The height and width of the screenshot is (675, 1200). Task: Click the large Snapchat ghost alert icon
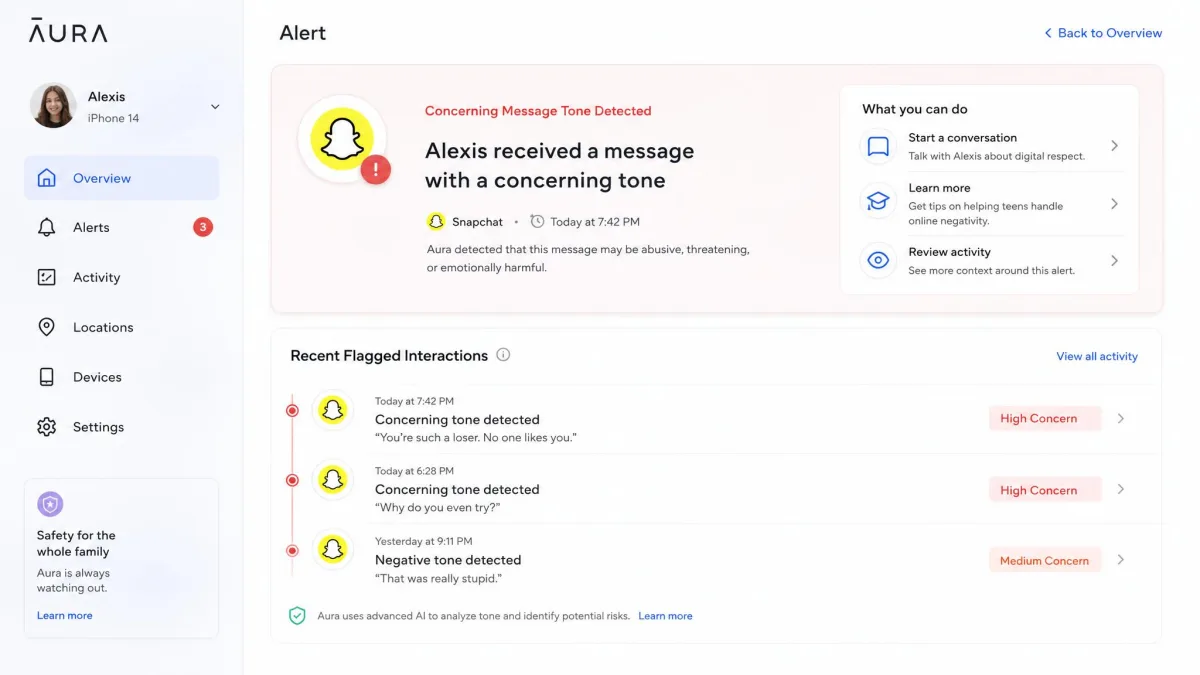tap(341, 138)
